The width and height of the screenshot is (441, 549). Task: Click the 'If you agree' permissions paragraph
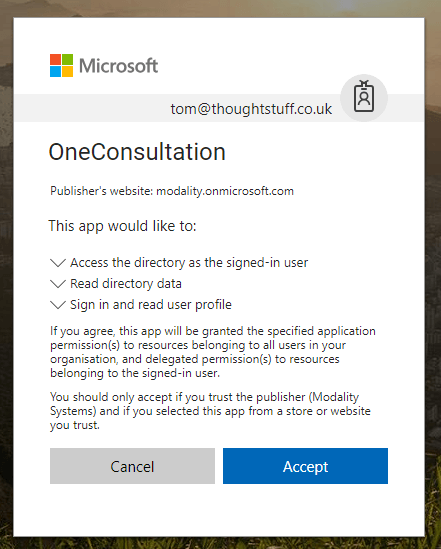click(213, 352)
